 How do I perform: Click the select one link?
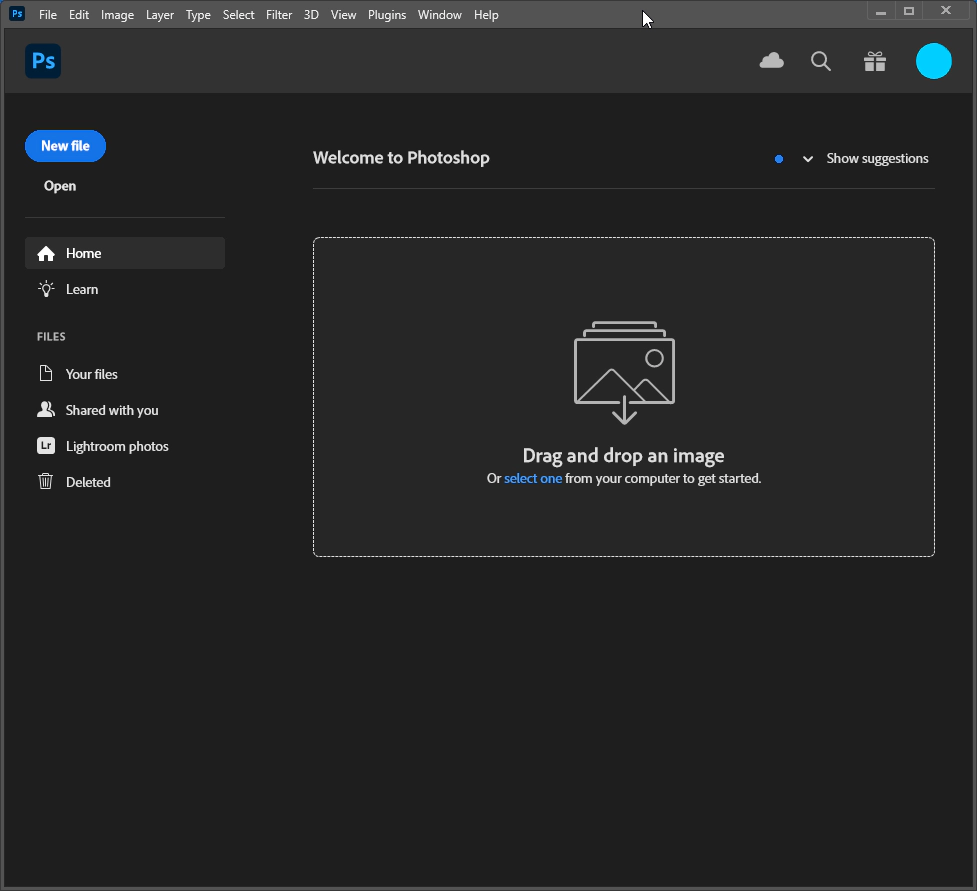point(533,479)
